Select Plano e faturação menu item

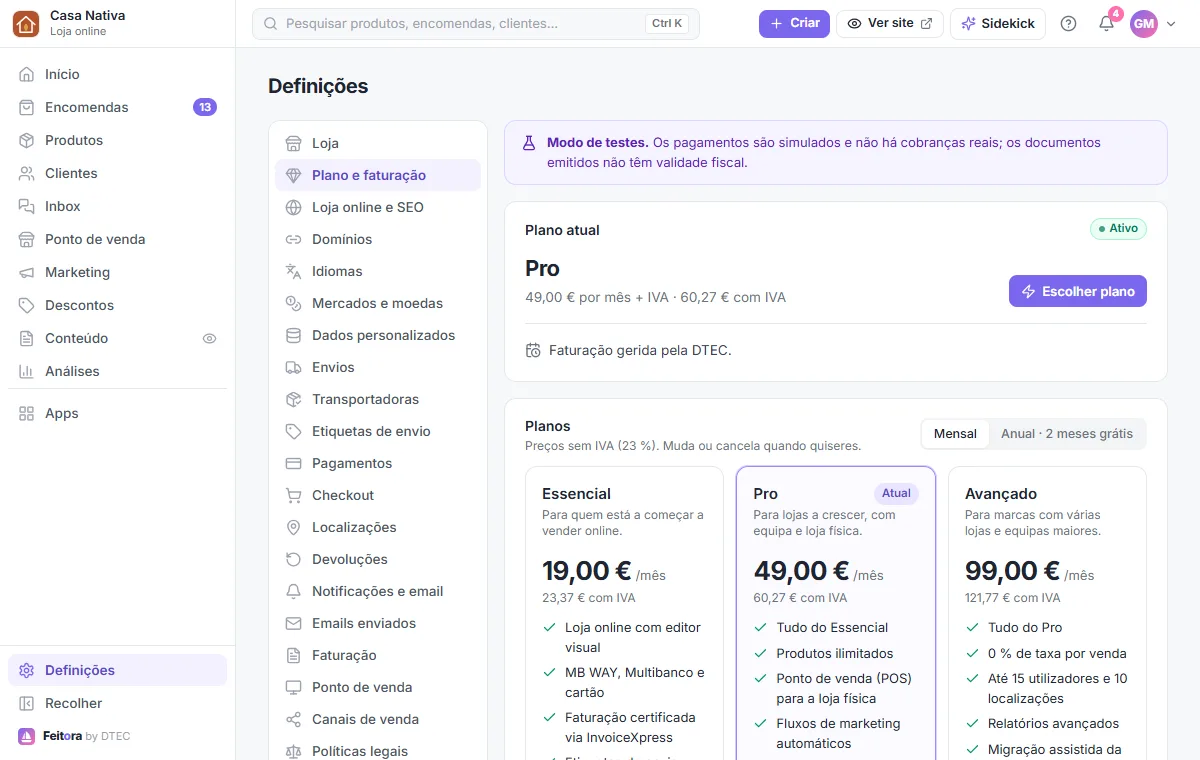[x=378, y=175]
